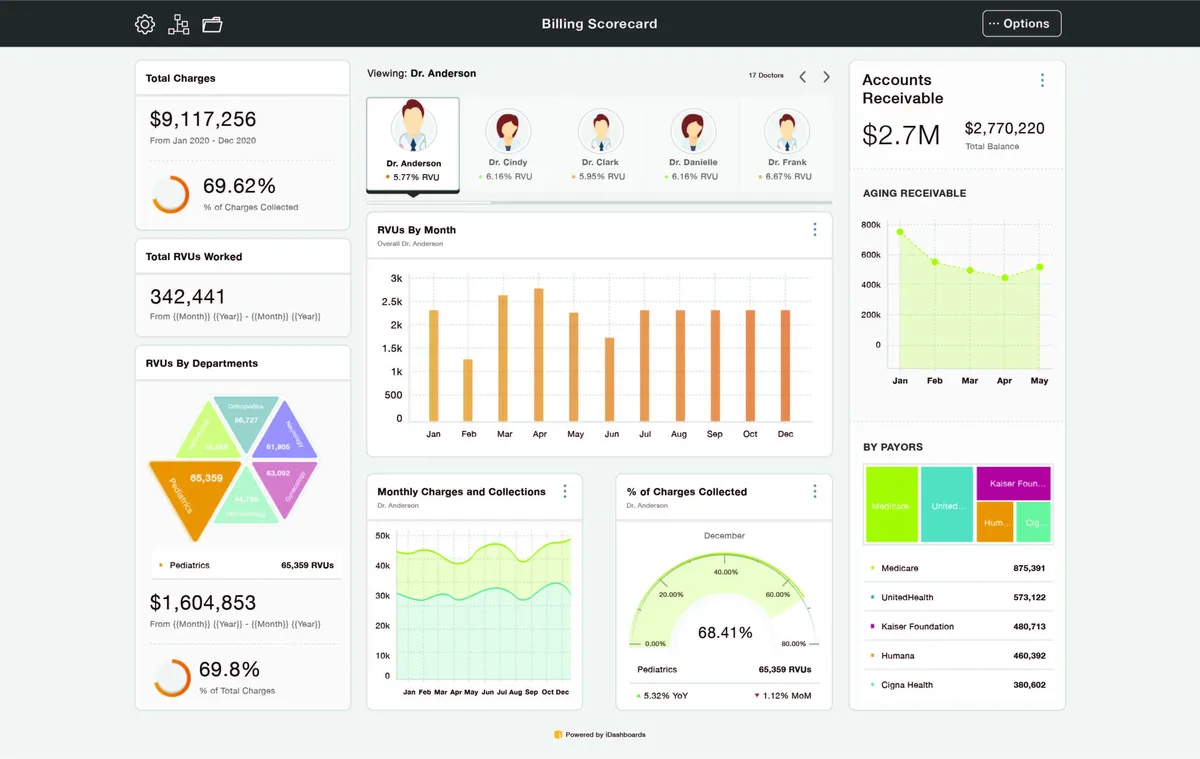
Task: Click the 68.41% gauge value
Action: (x=725, y=632)
